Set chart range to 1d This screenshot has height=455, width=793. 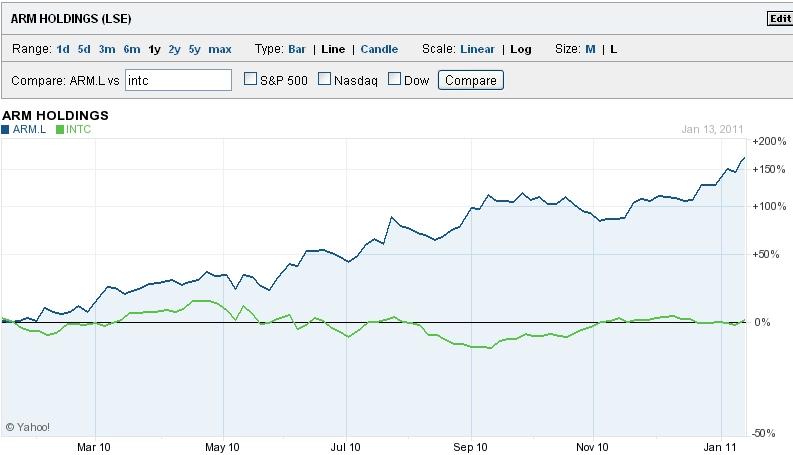[x=63, y=50]
